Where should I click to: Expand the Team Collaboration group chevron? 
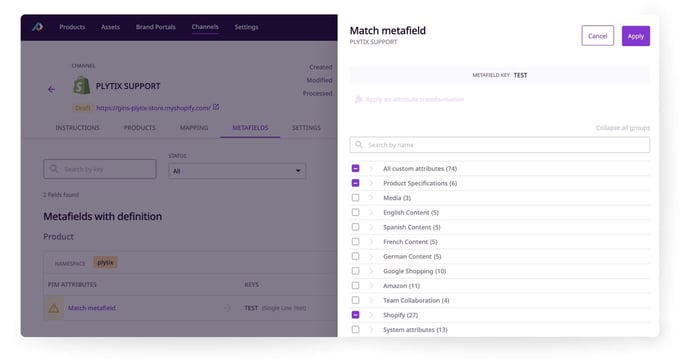[371, 300]
